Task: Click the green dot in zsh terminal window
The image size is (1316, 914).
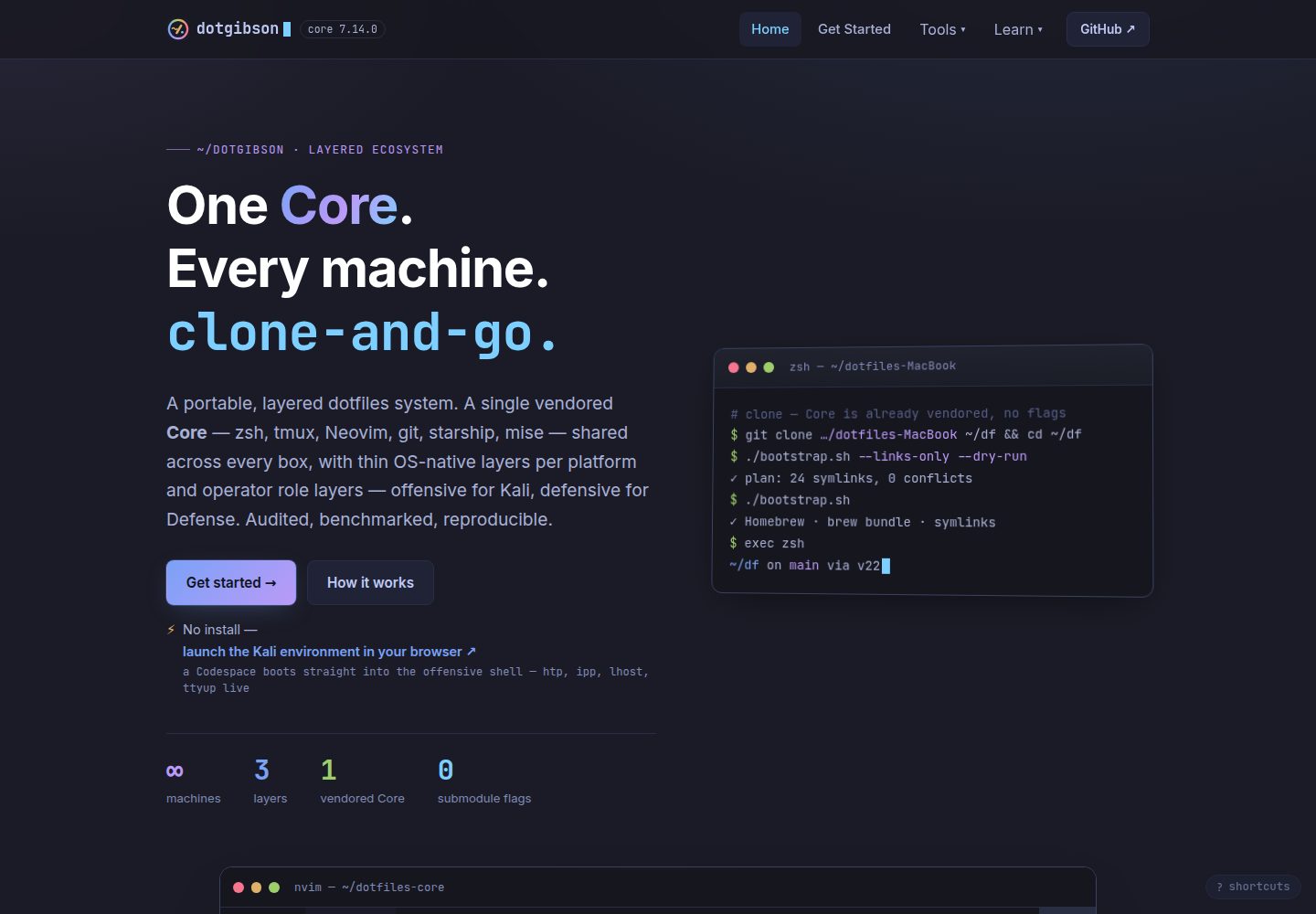Action: pos(769,367)
